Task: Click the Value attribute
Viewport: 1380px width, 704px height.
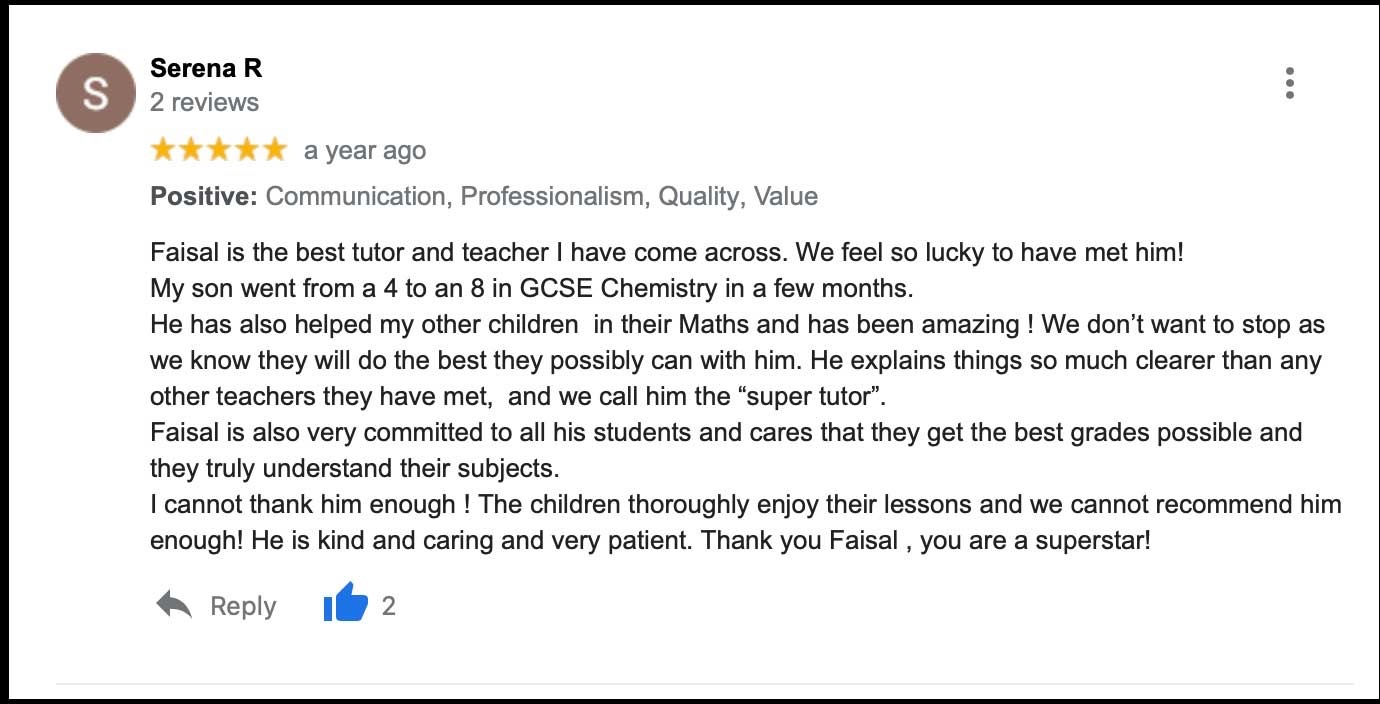Action: (x=786, y=196)
